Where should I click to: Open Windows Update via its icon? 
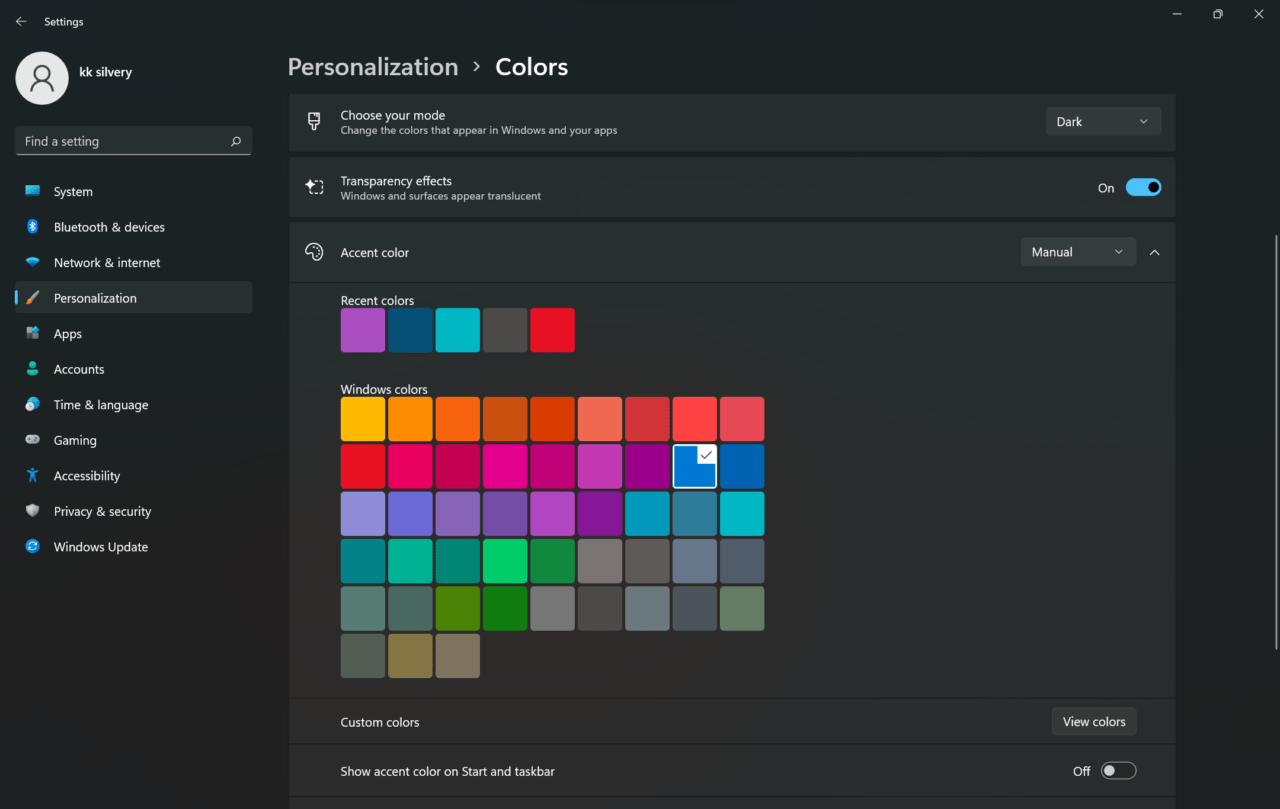(x=31, y=547)
